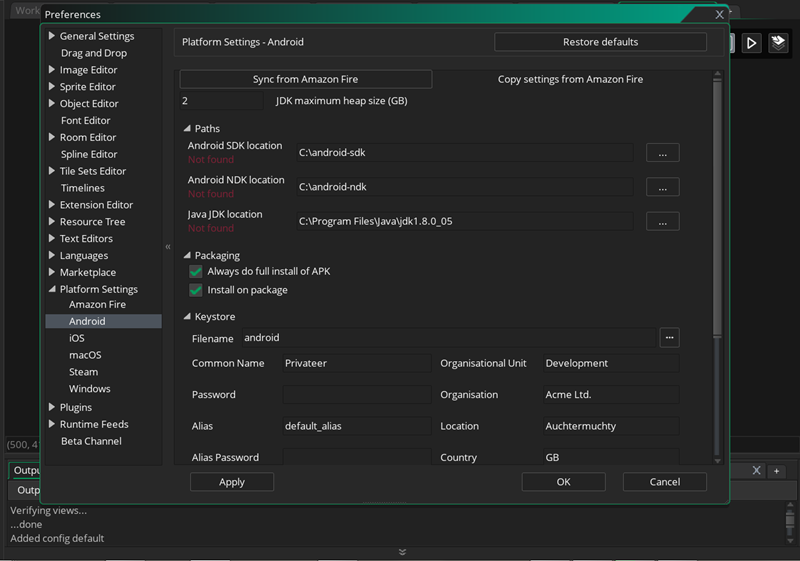Open keystore Filename browse button
The image size is (800, 561).
(669, 338)
